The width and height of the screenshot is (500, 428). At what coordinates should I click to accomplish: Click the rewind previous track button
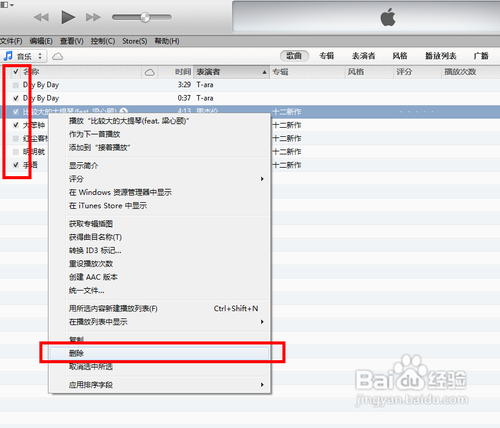pos(42,17)
